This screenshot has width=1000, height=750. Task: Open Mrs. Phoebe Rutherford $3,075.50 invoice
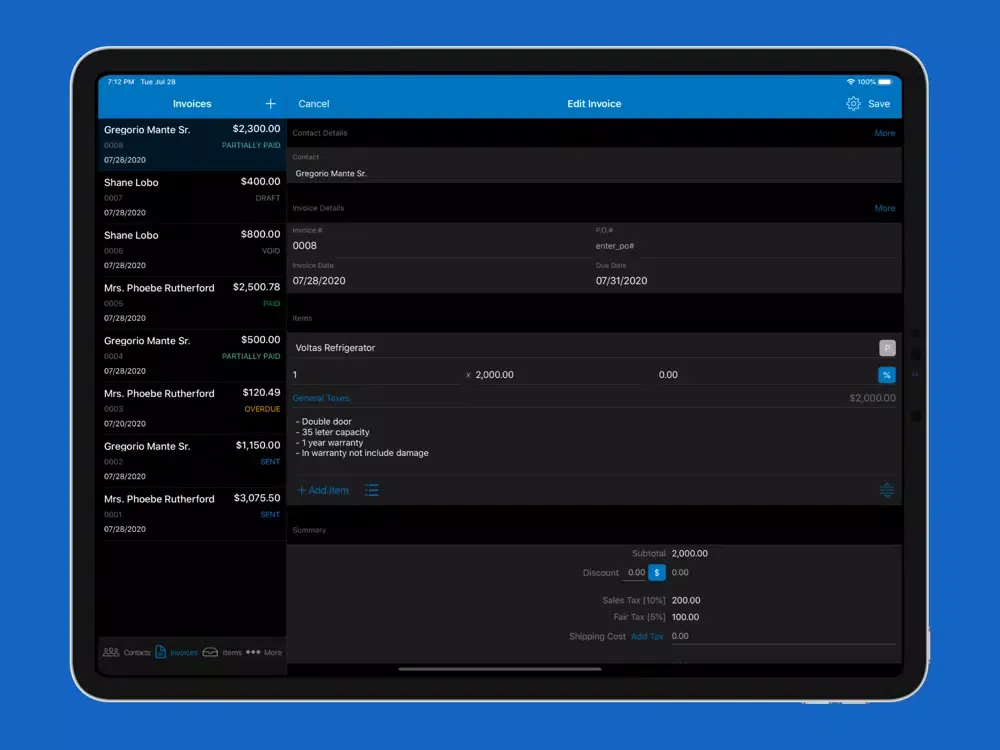pyautogui.click(x=192, y=514)
